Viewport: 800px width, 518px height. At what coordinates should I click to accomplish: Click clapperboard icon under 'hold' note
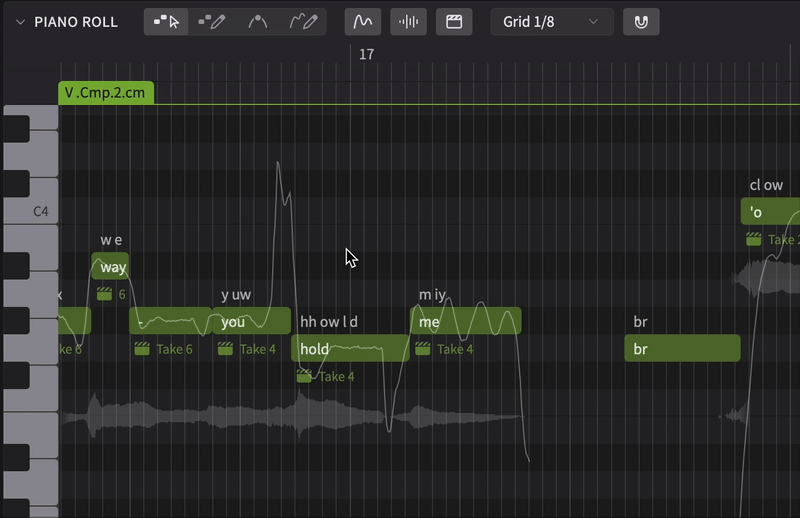click(x=304, y=376)
